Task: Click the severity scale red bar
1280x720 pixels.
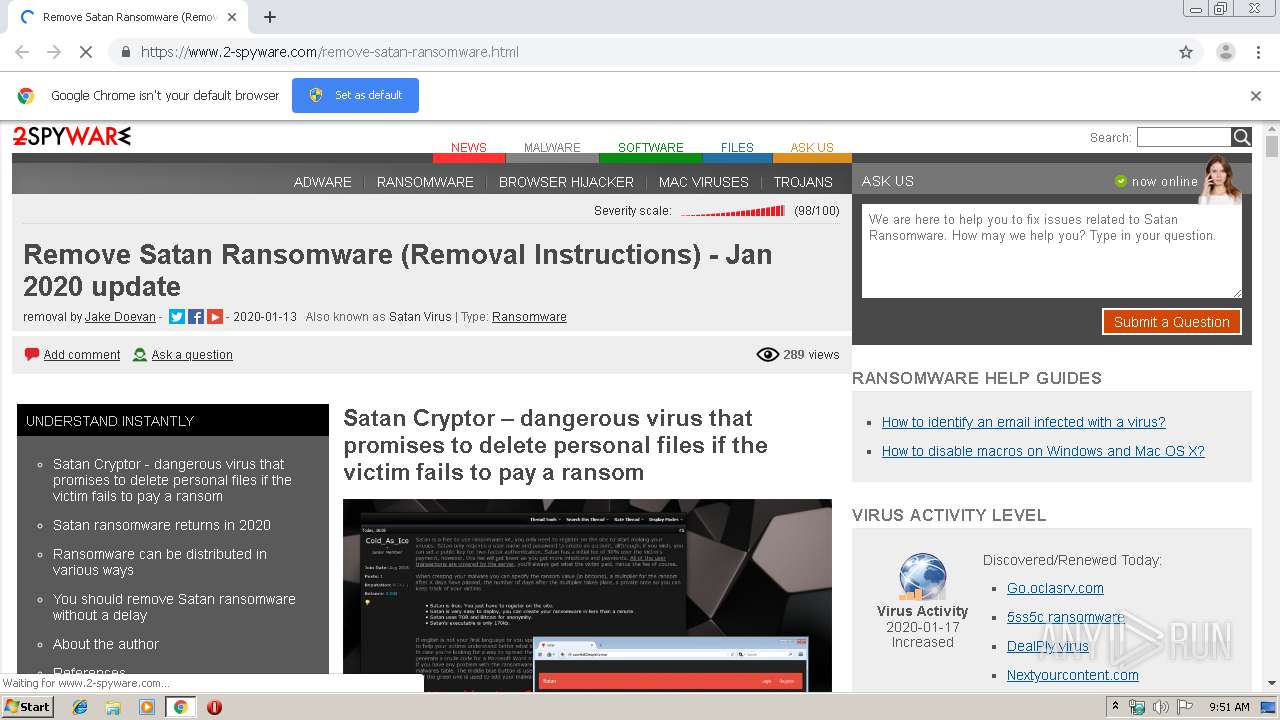Action: (x=733, y=211)
